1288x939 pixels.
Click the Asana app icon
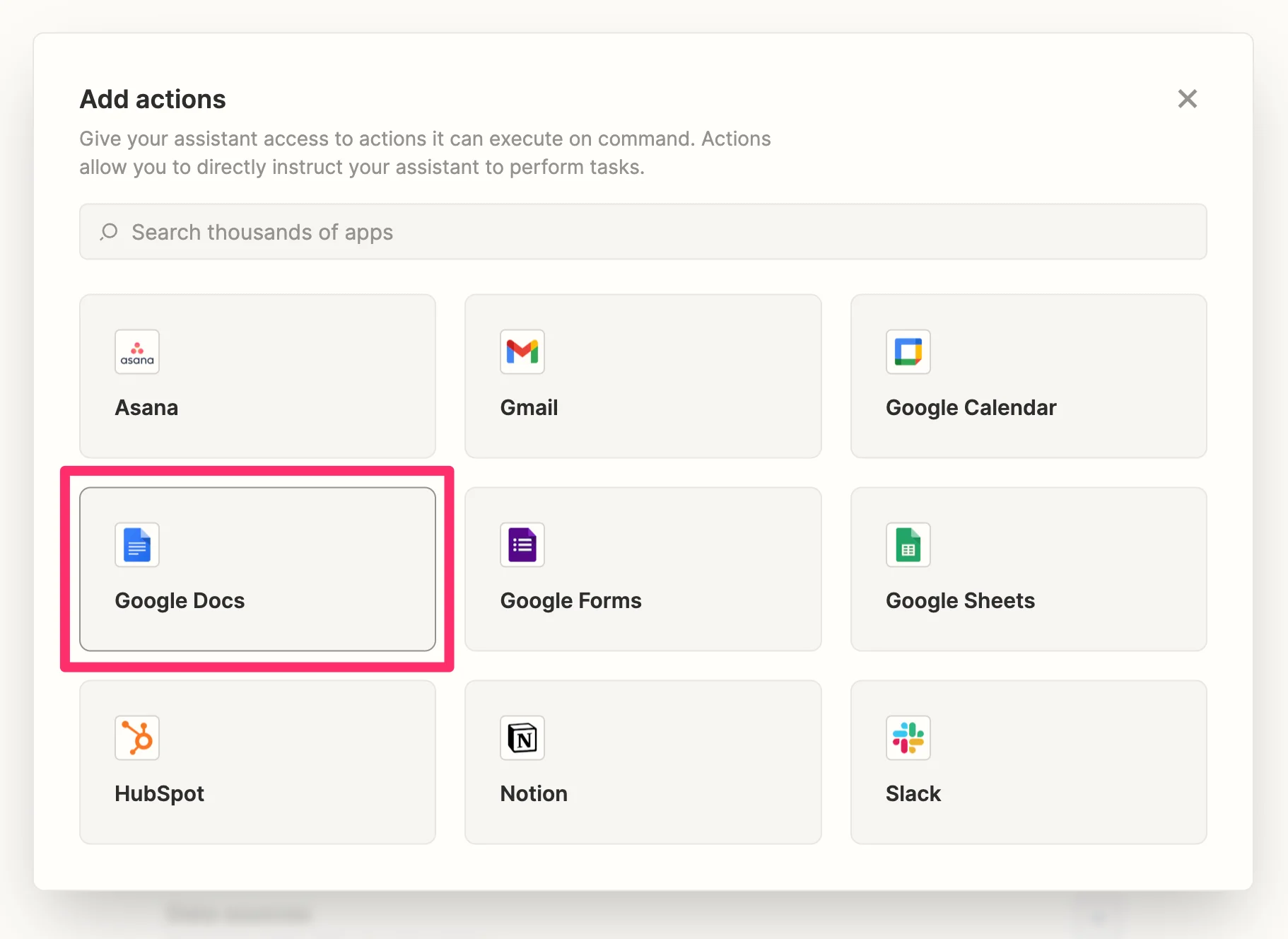pos(137,351)
